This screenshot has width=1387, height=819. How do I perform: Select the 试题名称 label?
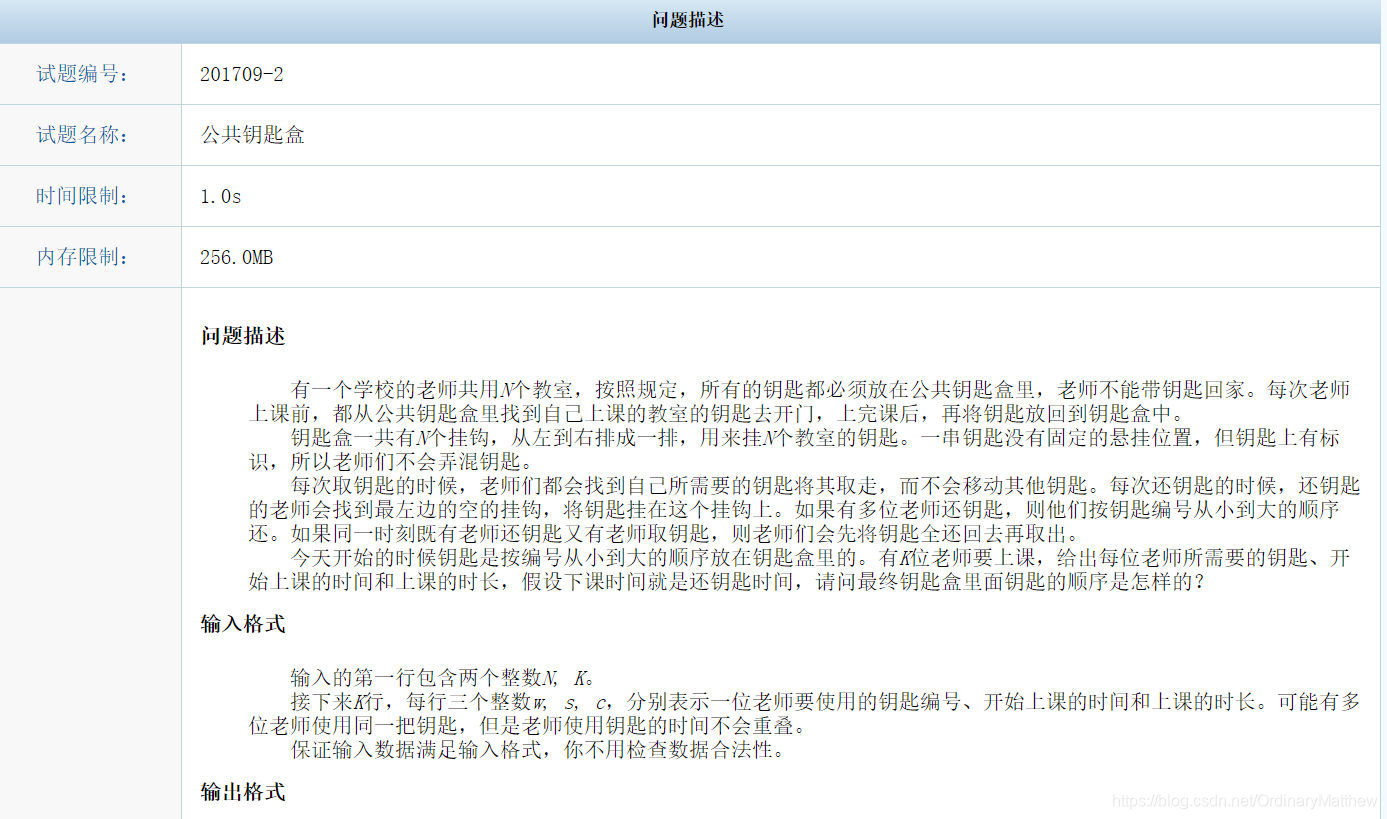(x=83, y=135)
